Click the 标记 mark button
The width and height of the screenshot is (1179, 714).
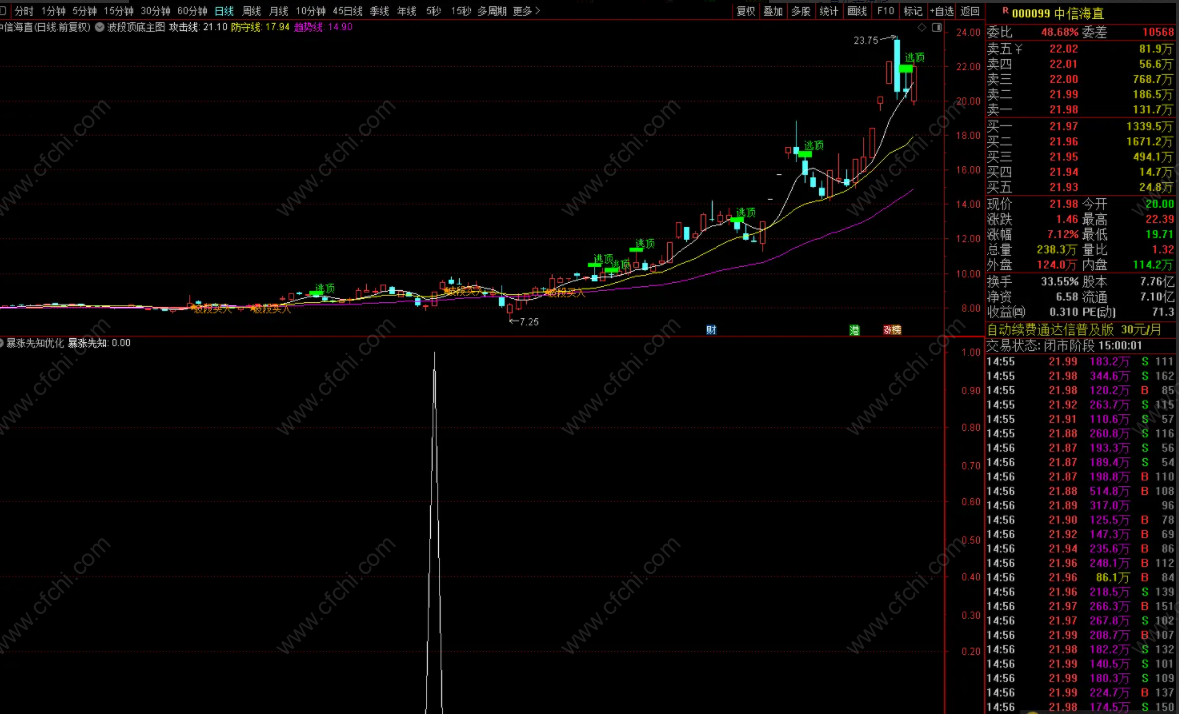click(913, 11)
